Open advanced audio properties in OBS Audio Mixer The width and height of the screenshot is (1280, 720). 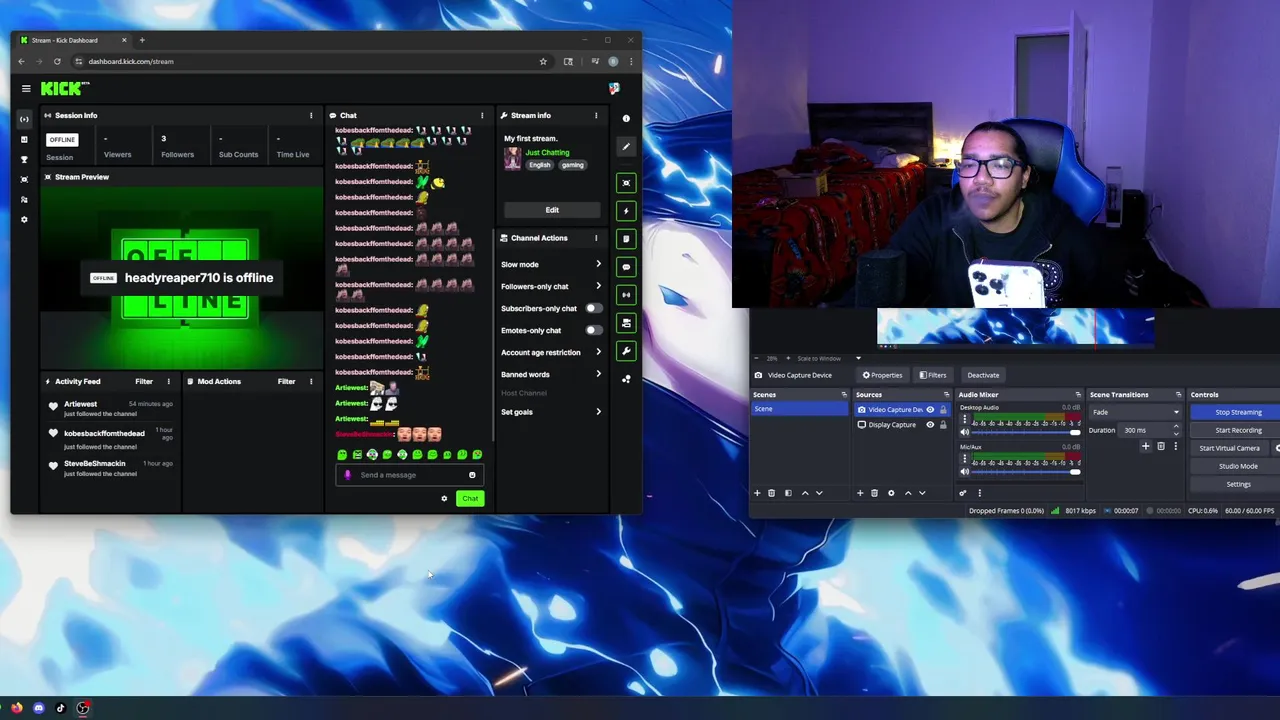point(963,493)
